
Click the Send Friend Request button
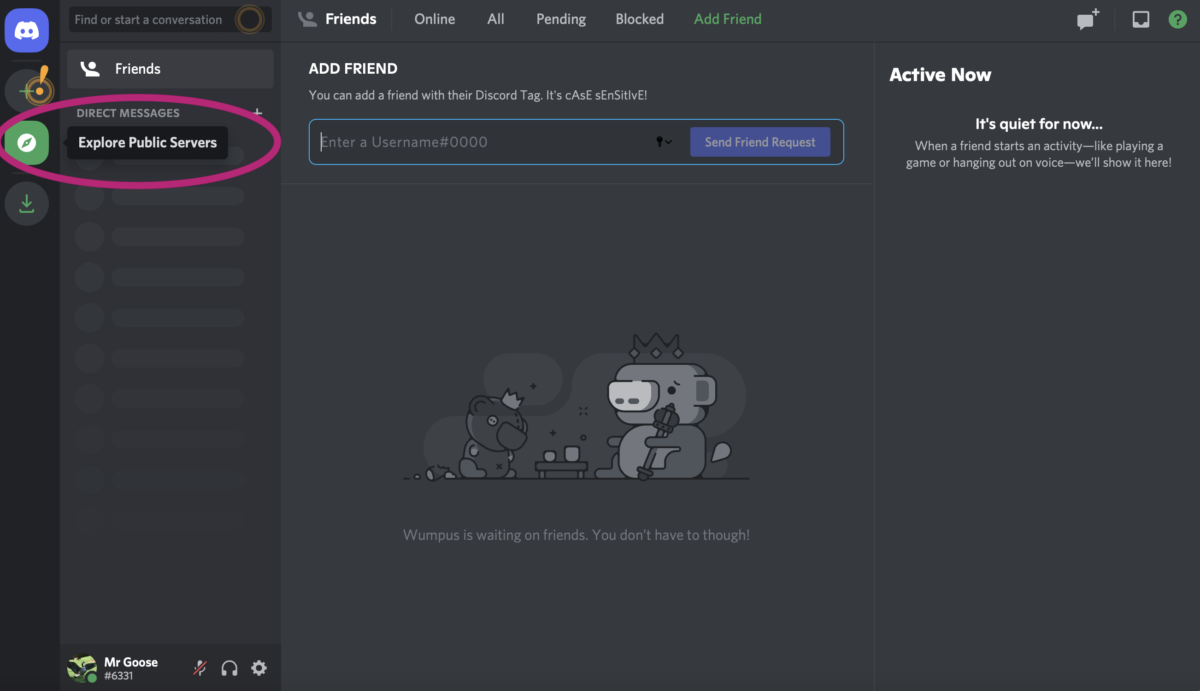(759, 142)
